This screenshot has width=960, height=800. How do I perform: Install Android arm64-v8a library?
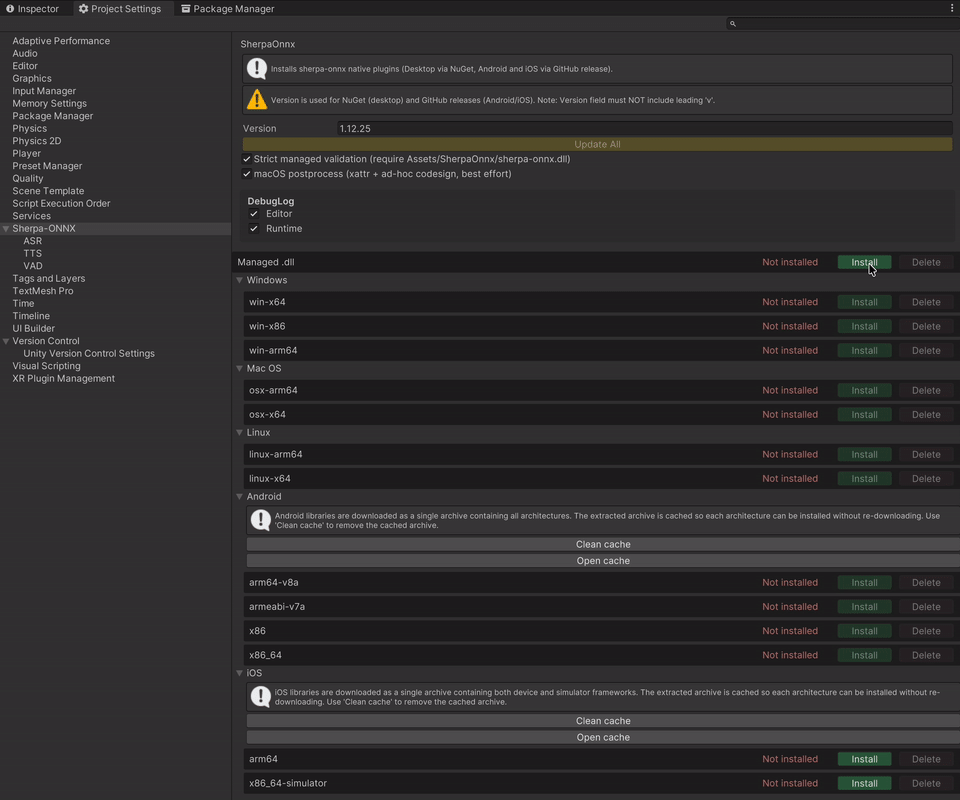[864, 583]
